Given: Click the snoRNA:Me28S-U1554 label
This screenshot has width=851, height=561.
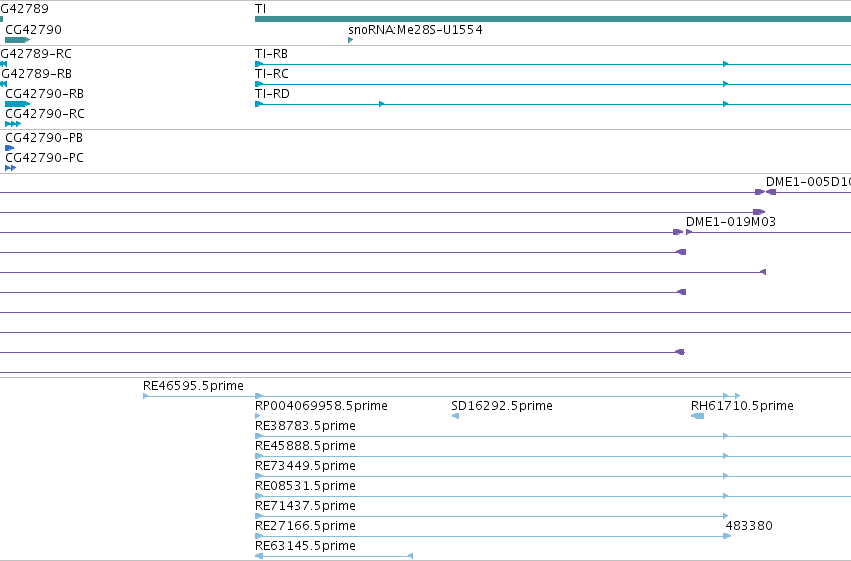Looking at the screenshot, I should (415, 30).
